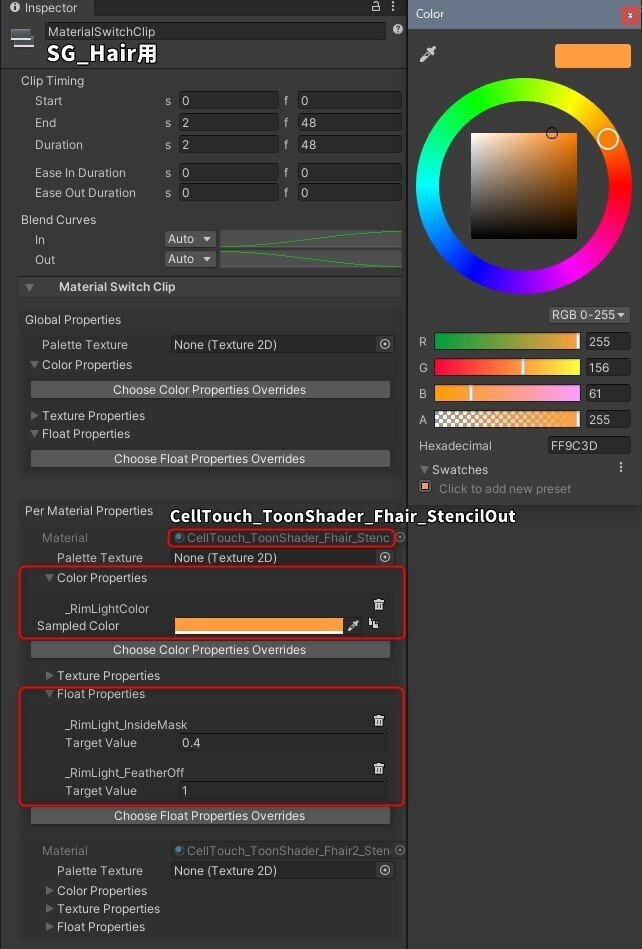Close the Color window
Viewport: 642px width, 949px height.
pos(630,15)
